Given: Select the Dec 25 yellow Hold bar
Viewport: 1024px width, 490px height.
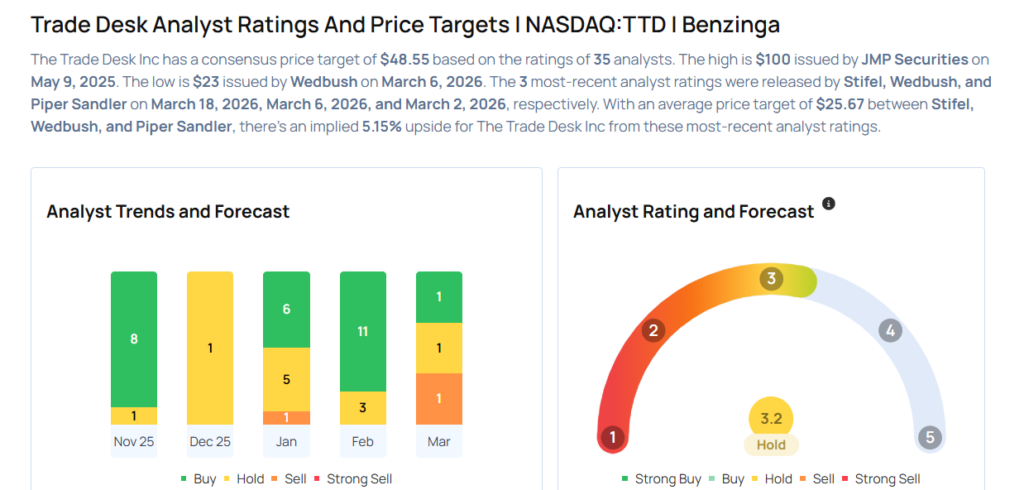Looking at the screenshot, I should [210, 348].
